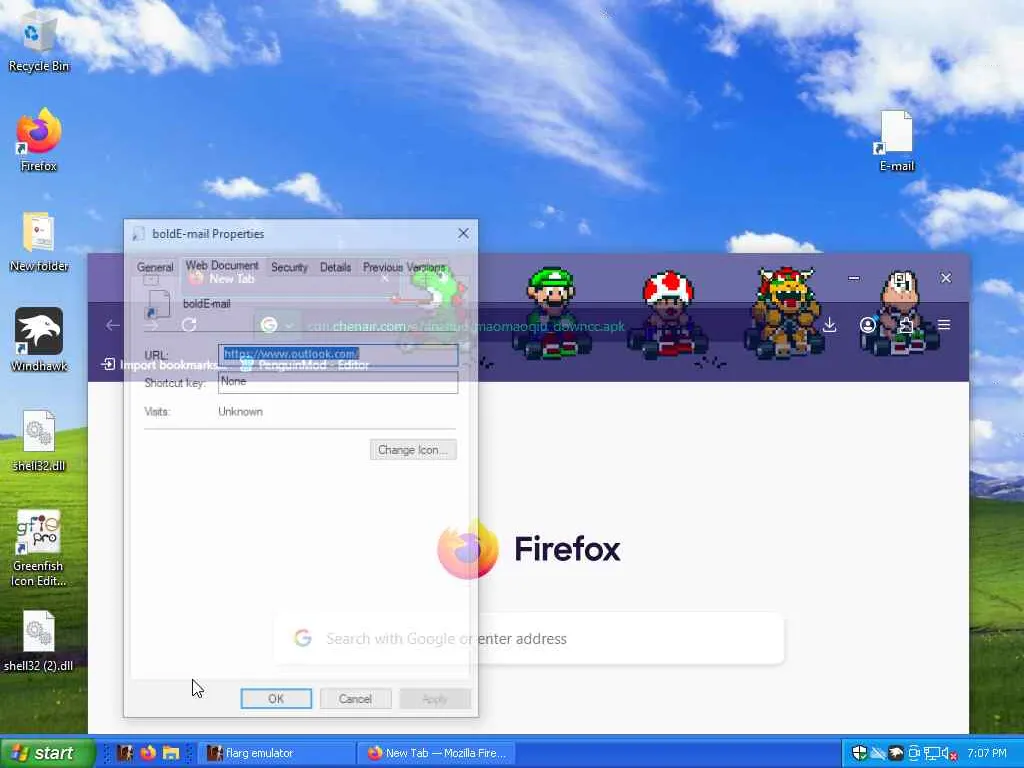Screen dimensions: 1024x768
Task: Open the Firefox account icon
Action: [867, 325]
